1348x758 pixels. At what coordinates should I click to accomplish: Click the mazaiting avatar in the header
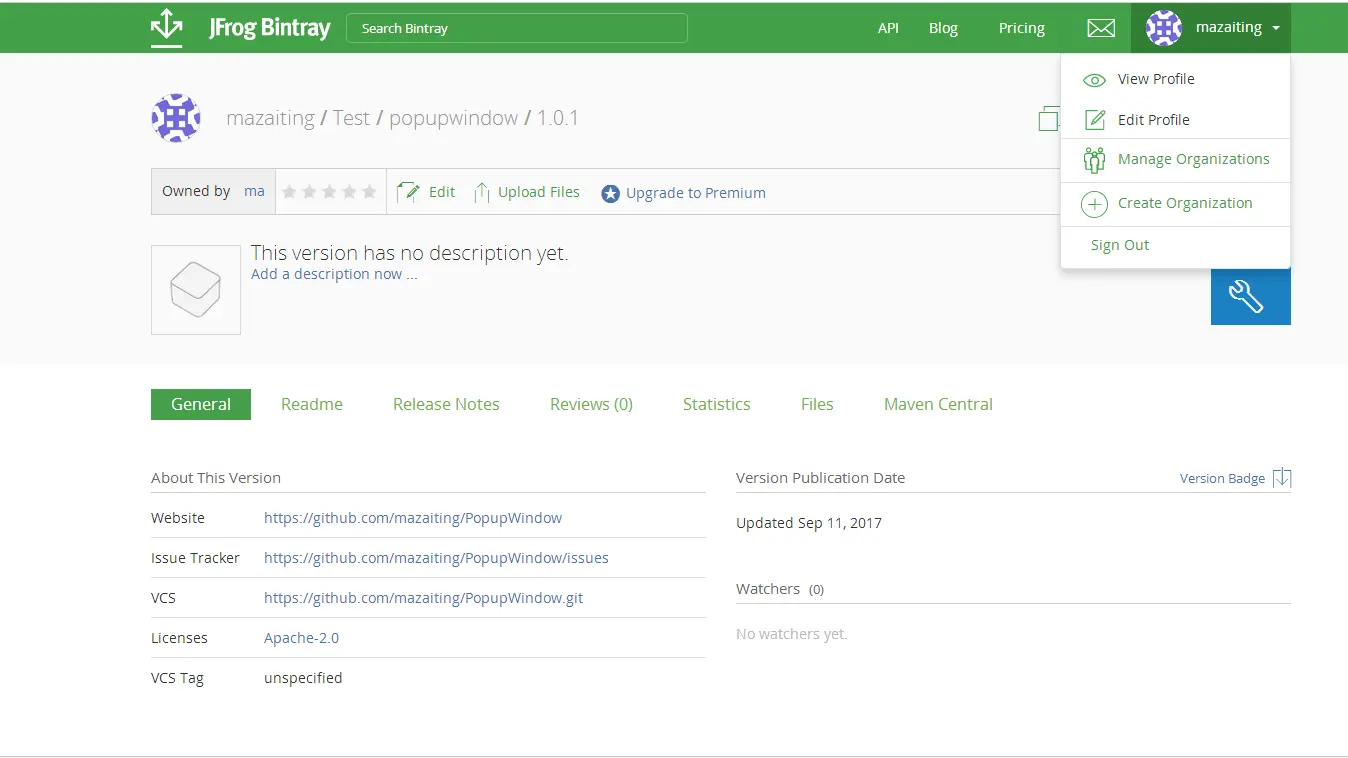point(1164,28)
